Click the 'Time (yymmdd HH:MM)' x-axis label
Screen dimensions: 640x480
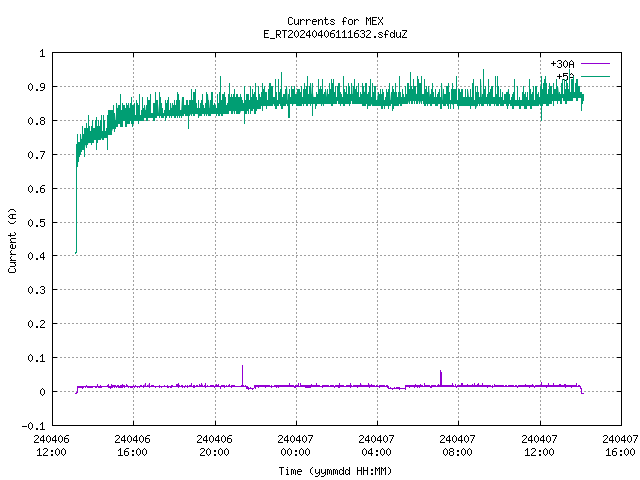pos(335,471)
